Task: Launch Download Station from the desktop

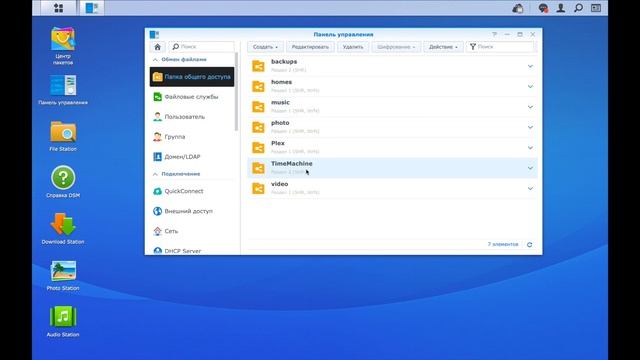Action: pyautogui.click(x=63, y=229)
